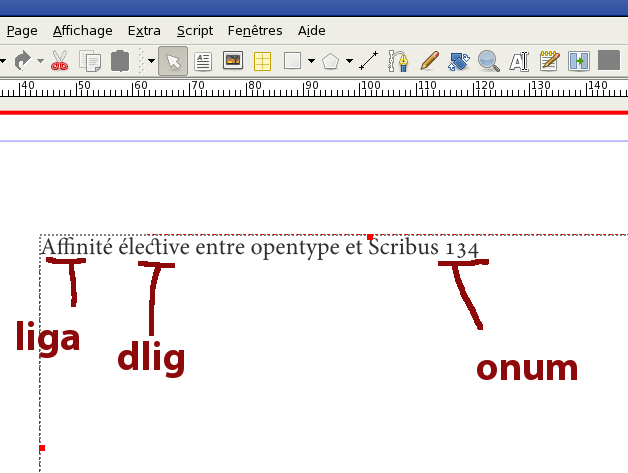Click the Copy icon

90,61
